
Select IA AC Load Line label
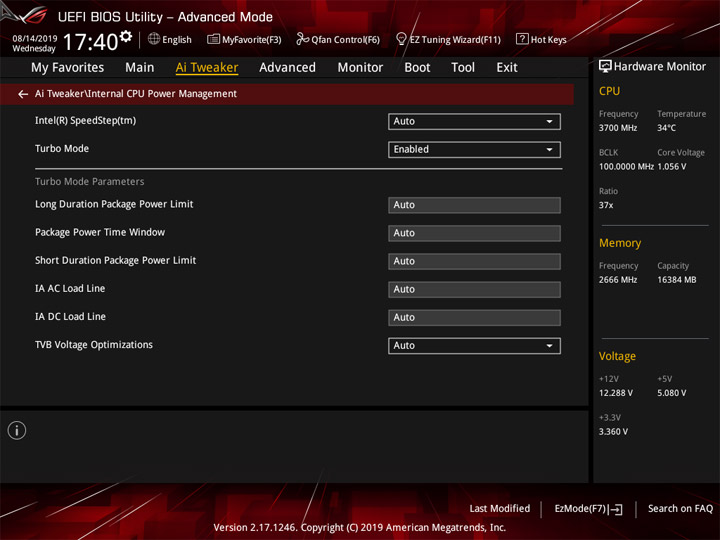pyautogui.click(x=70, y=289)
